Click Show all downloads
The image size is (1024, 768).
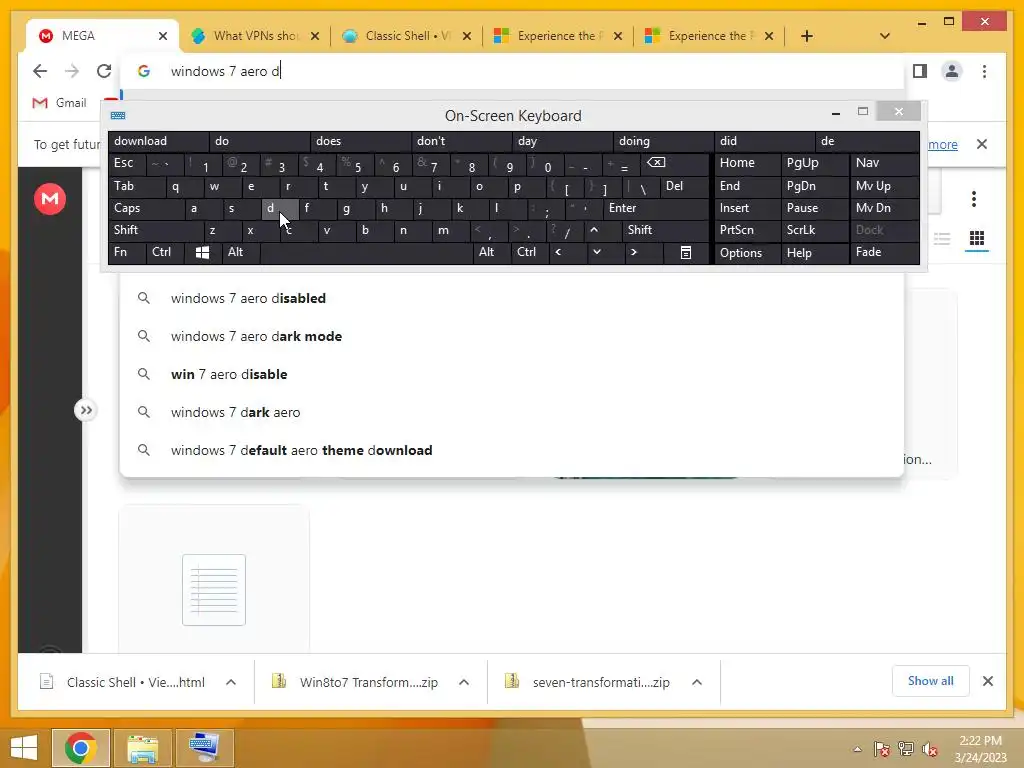coord(930,681)
